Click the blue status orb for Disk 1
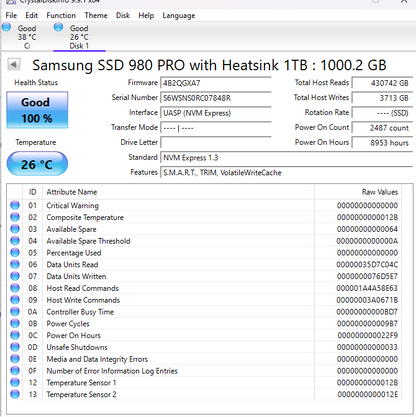 [58, 27]
